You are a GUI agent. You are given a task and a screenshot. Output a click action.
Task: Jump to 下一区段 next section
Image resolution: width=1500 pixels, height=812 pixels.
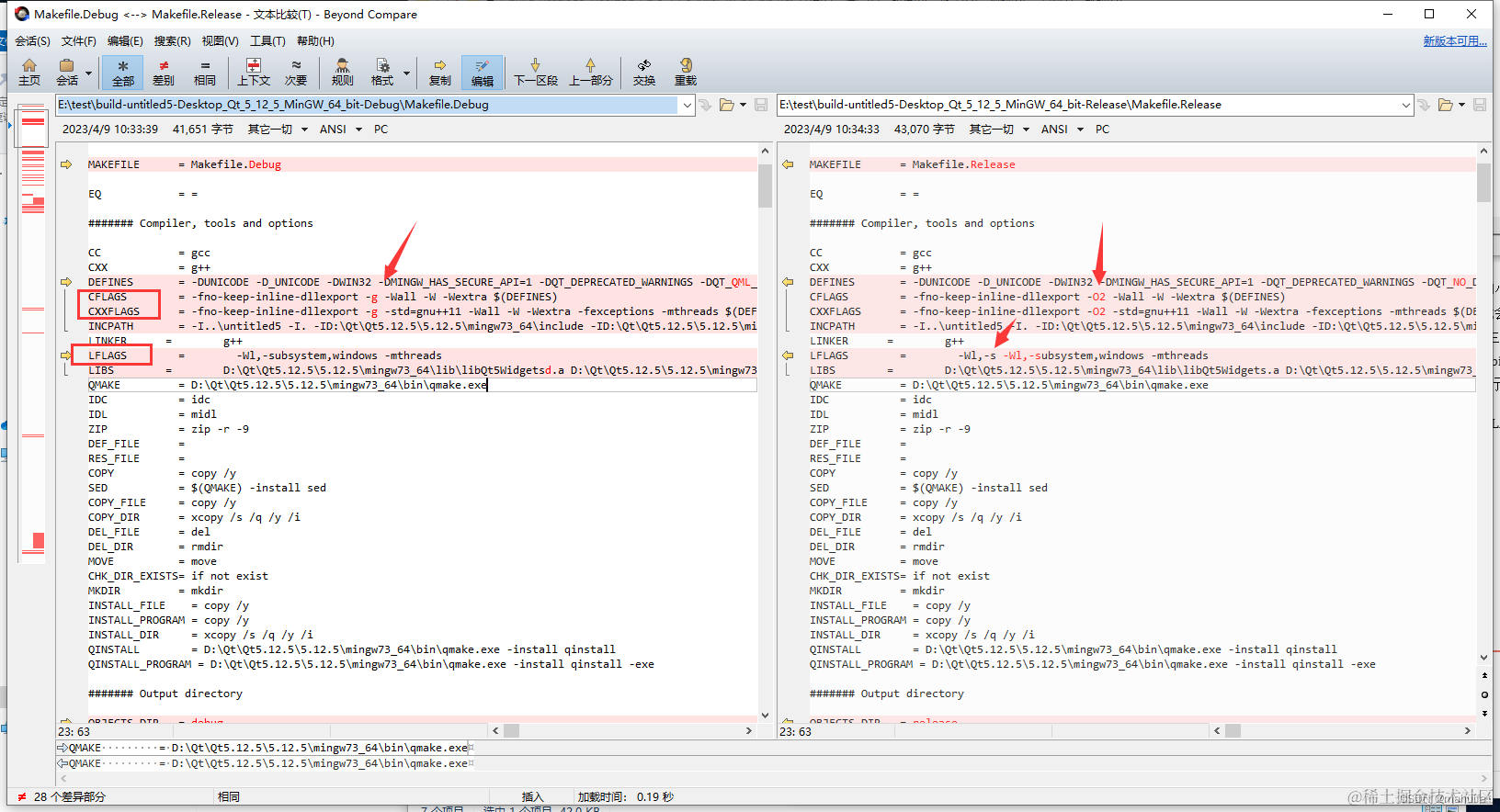536,73
